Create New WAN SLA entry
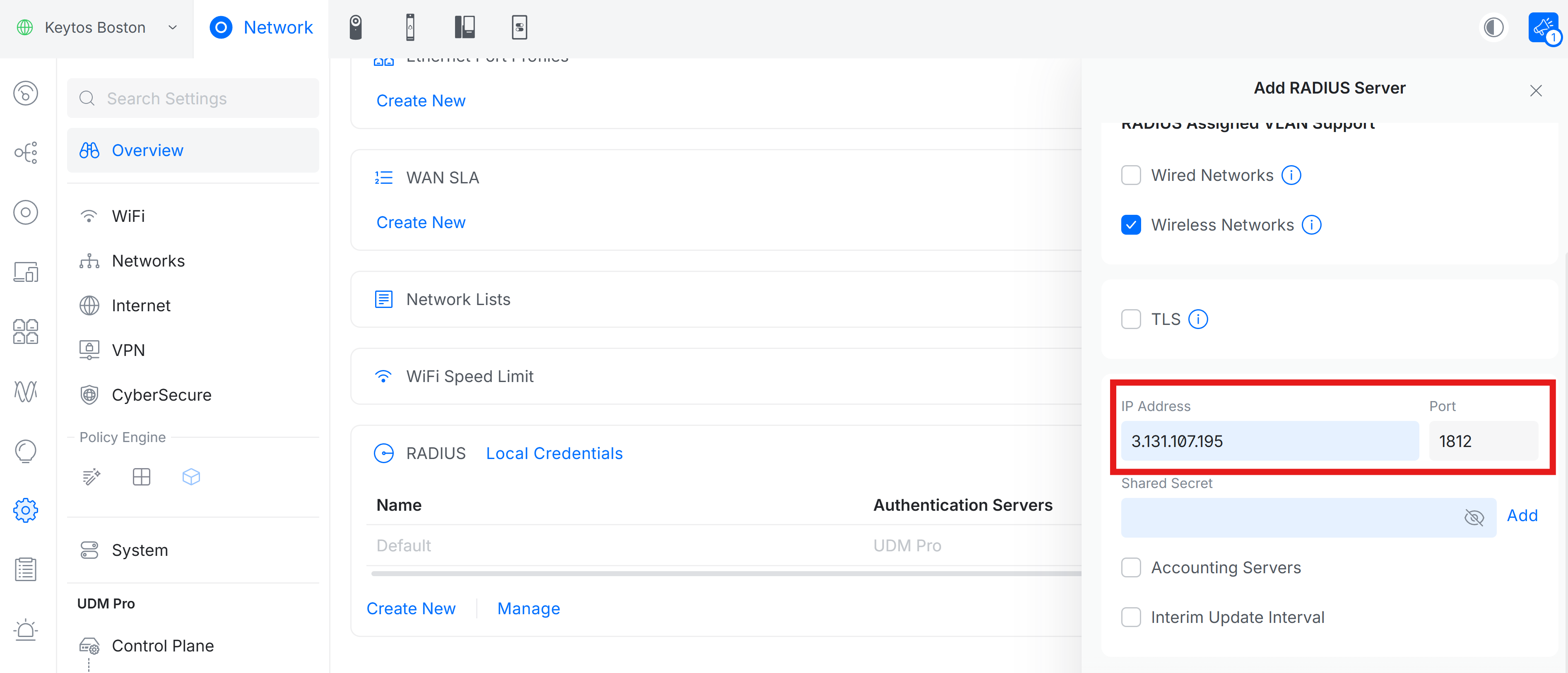This screenshot has height=673, width=1568. (421, 222)
